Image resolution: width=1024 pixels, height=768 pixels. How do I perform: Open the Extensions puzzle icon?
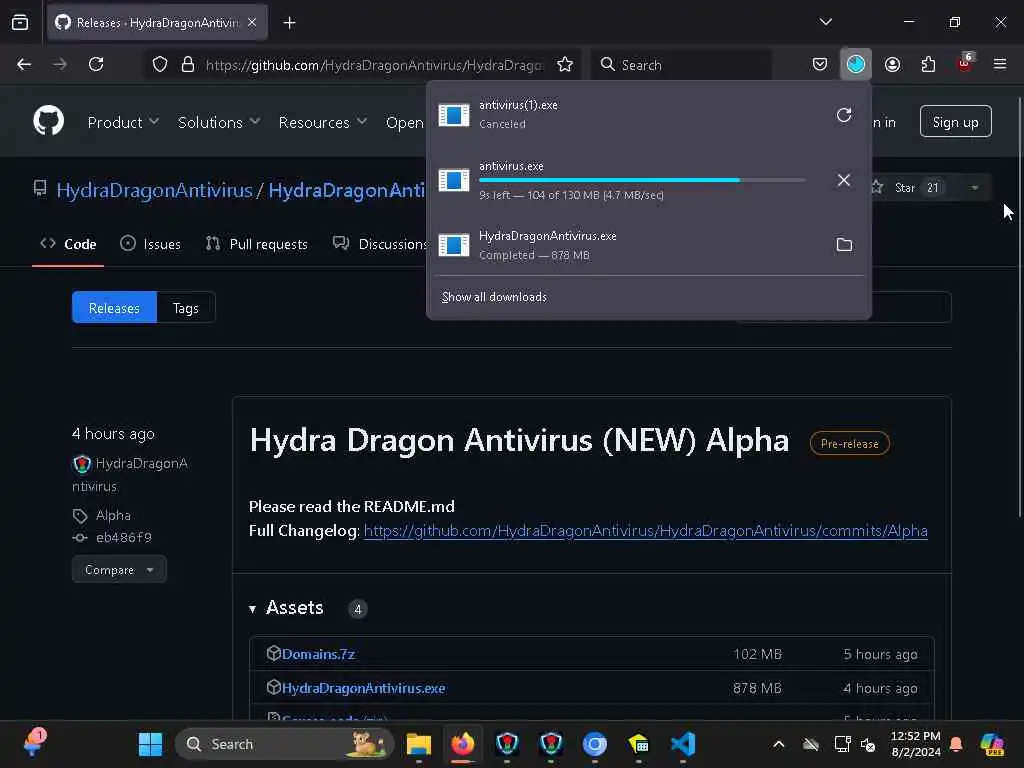click(x=928, y=64)
